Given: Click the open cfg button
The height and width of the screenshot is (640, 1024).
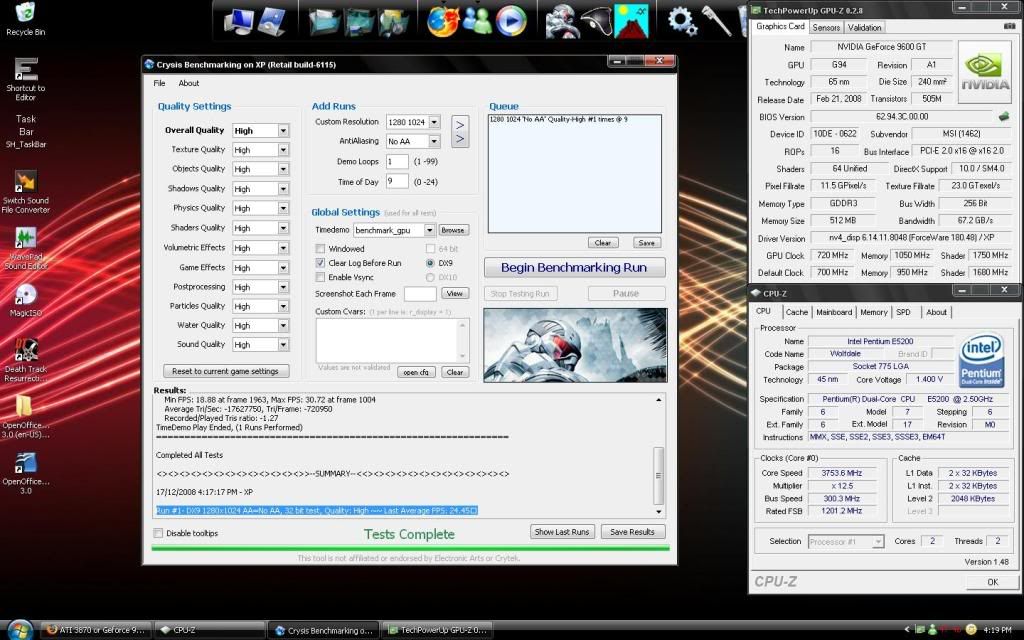Looking at the screenshot, I should click(417, 372).
